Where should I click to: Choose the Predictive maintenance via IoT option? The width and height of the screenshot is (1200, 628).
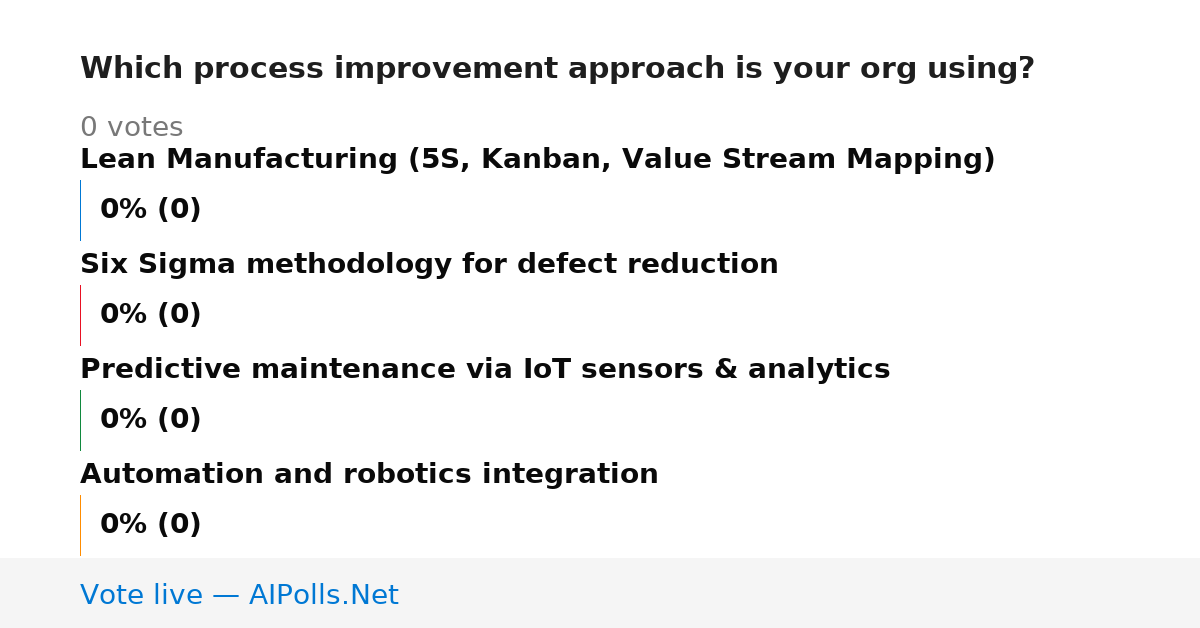coord(485,370)
